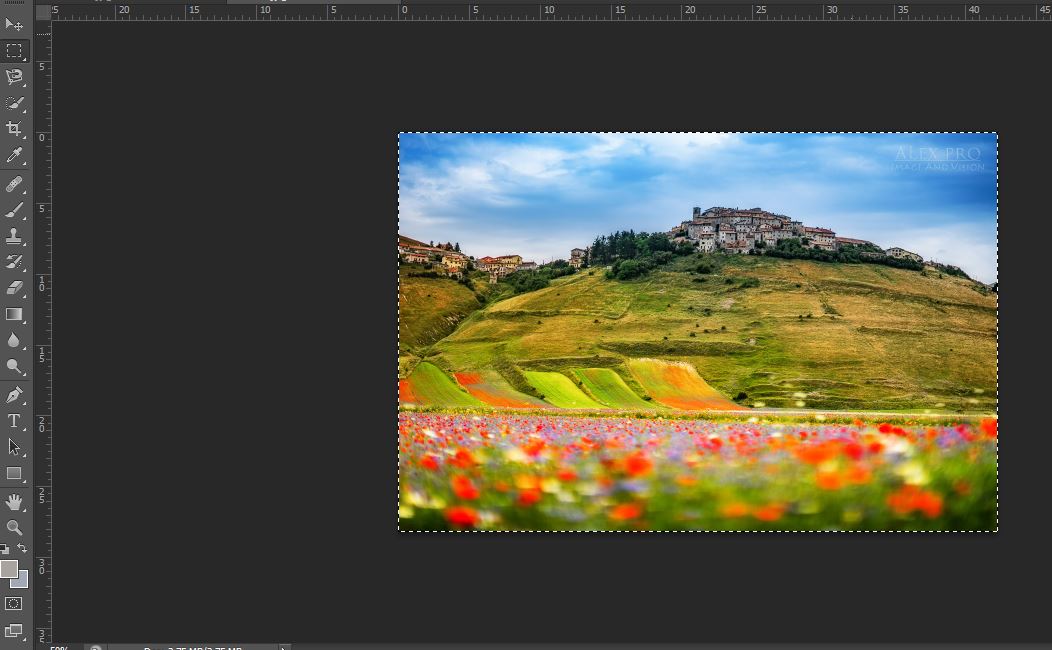The image size is (1052, 650).
Task: Select the Rectangular Marquee tool
Action: 14,50
